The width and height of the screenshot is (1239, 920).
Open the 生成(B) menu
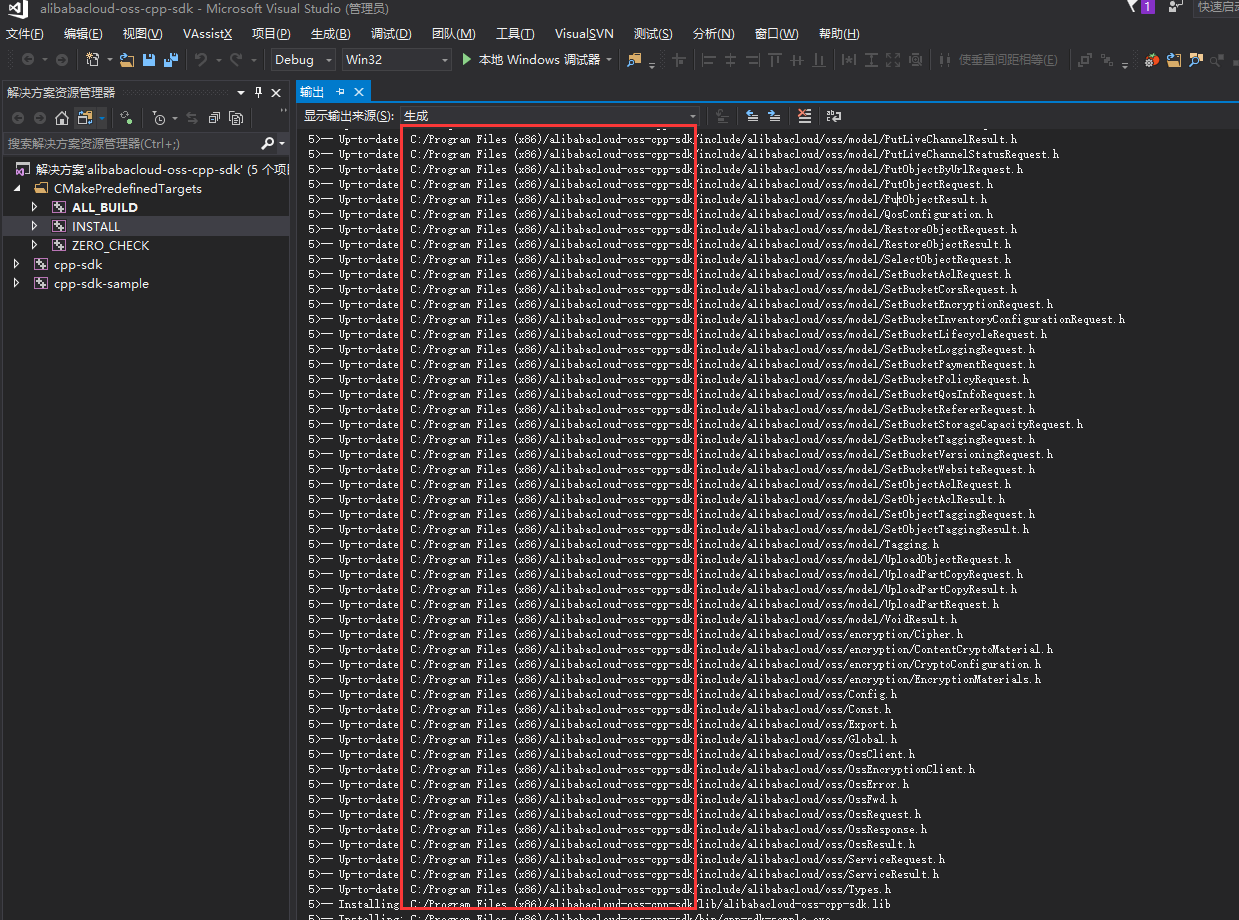point(330,34)
